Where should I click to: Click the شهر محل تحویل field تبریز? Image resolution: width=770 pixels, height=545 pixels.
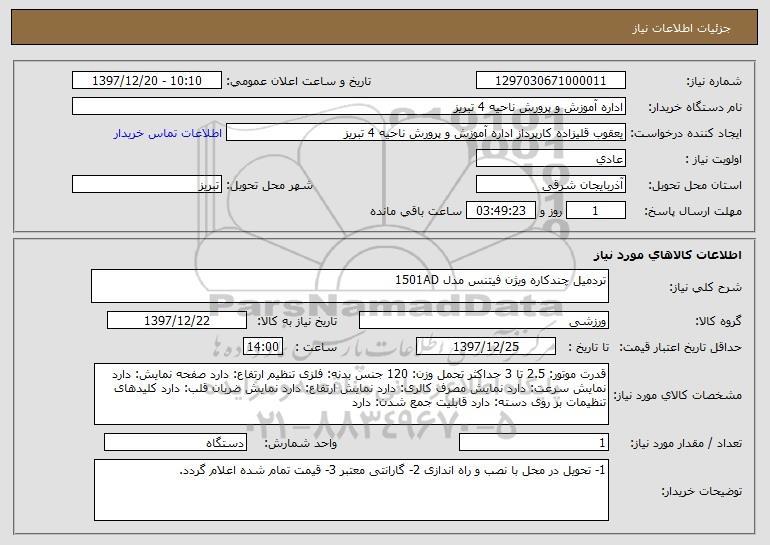(147, 185)
